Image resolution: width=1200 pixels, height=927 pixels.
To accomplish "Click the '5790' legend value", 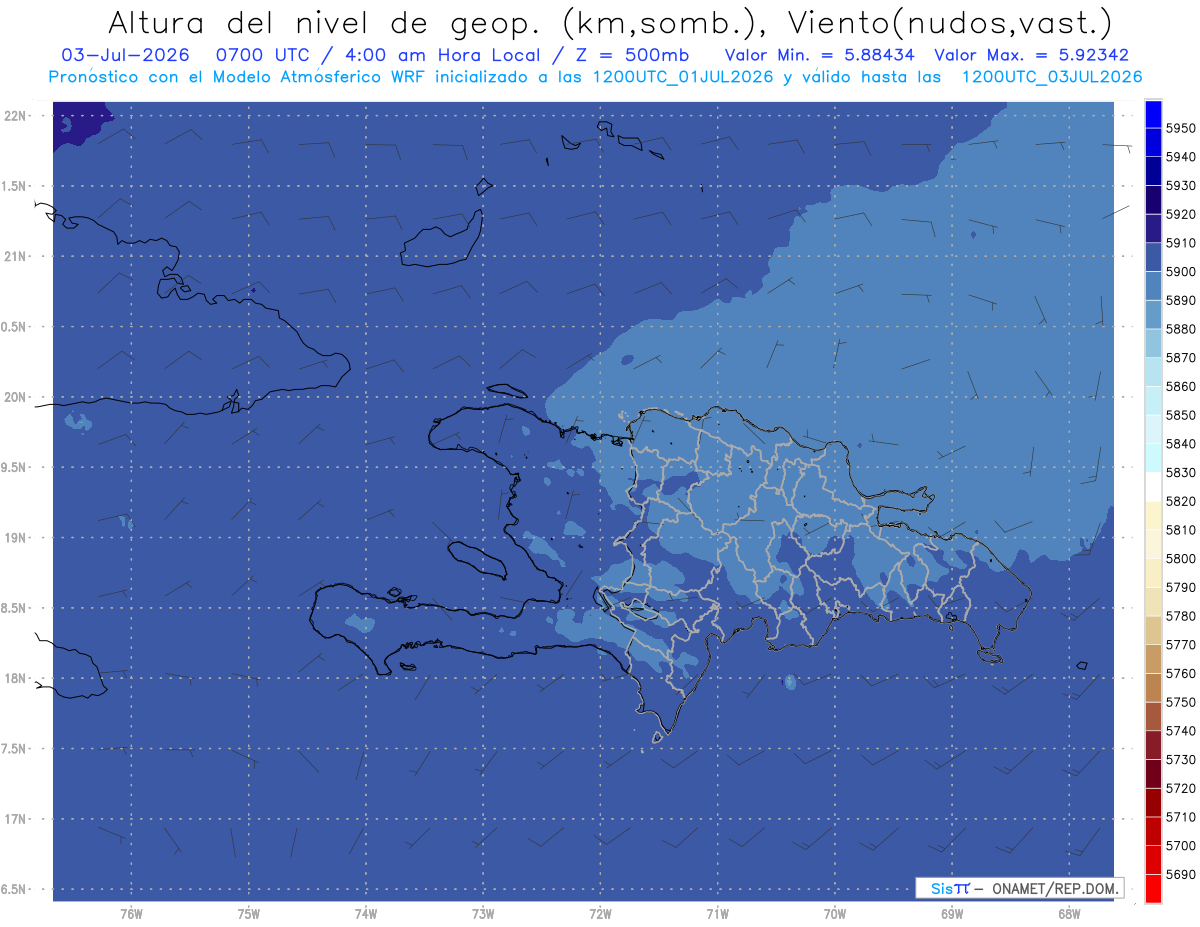I will 1181,587.
